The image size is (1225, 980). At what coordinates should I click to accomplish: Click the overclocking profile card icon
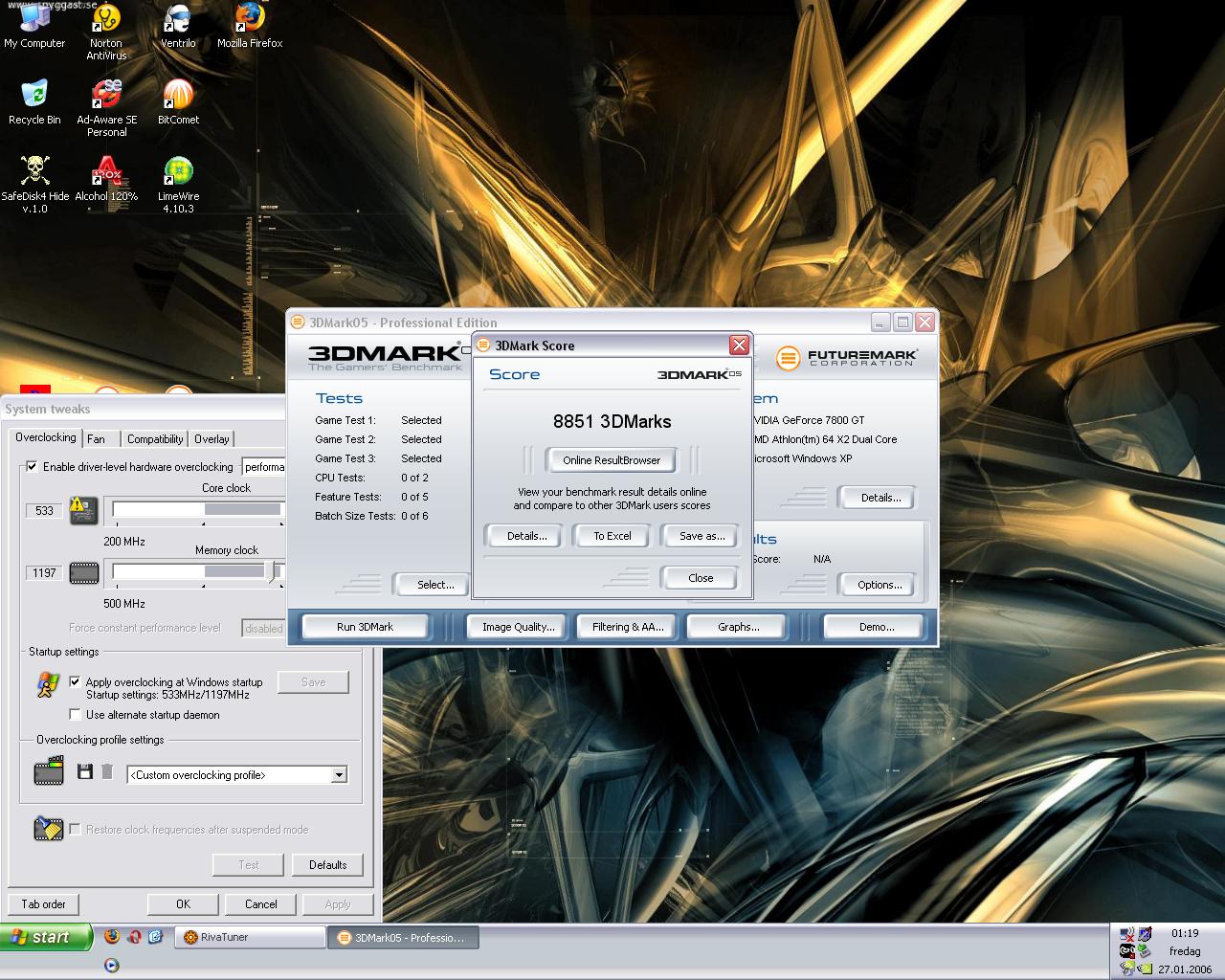point(49,771)
